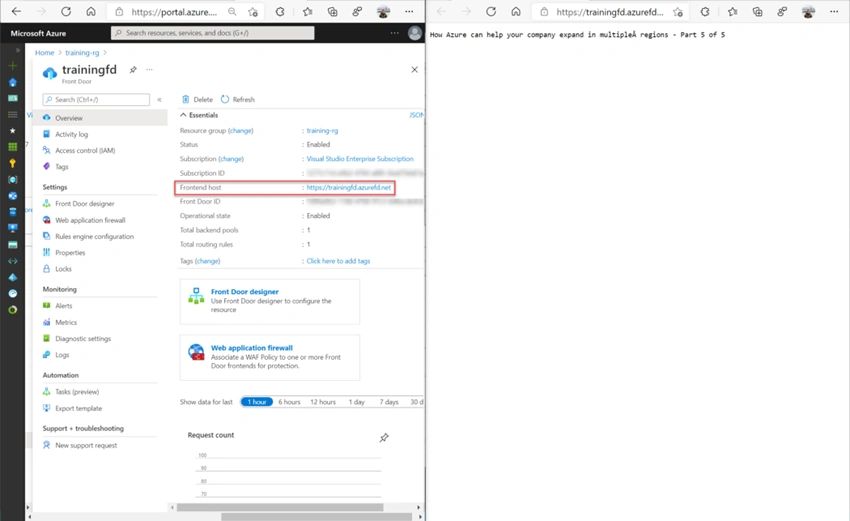This screenshot has height=521, width=850.
Task: Open Tasks (preview)
Action: pyautogui.click(x=77, y=392)
